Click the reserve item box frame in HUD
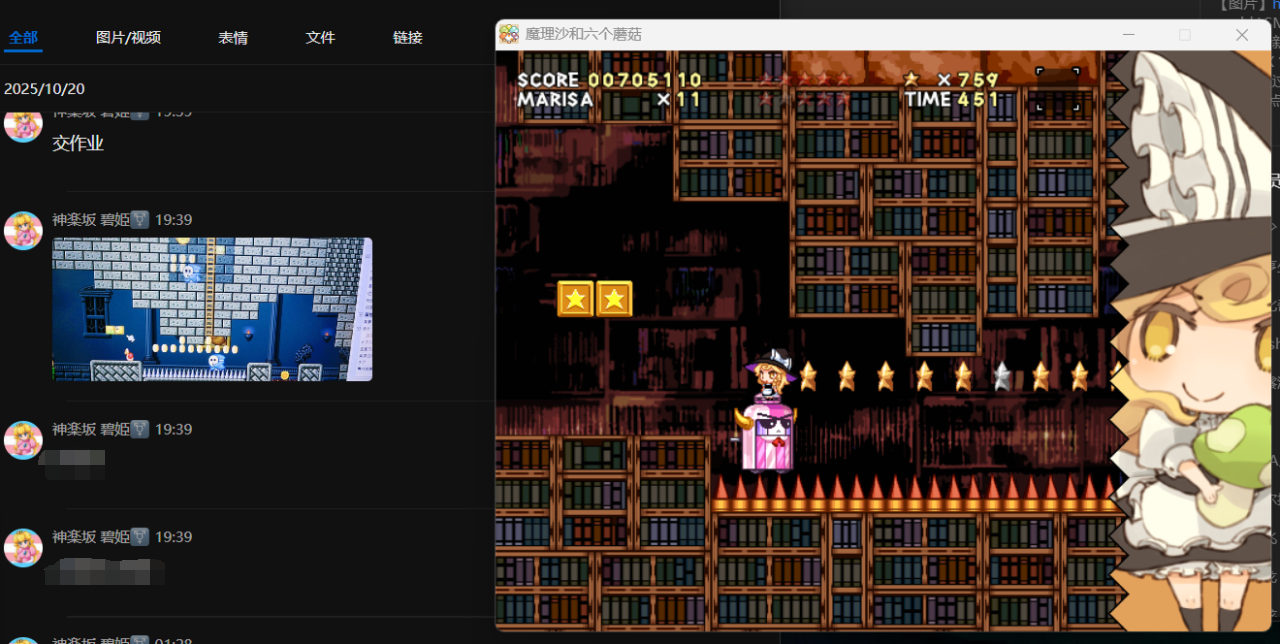The image size is (1280, 644). 1058,89
